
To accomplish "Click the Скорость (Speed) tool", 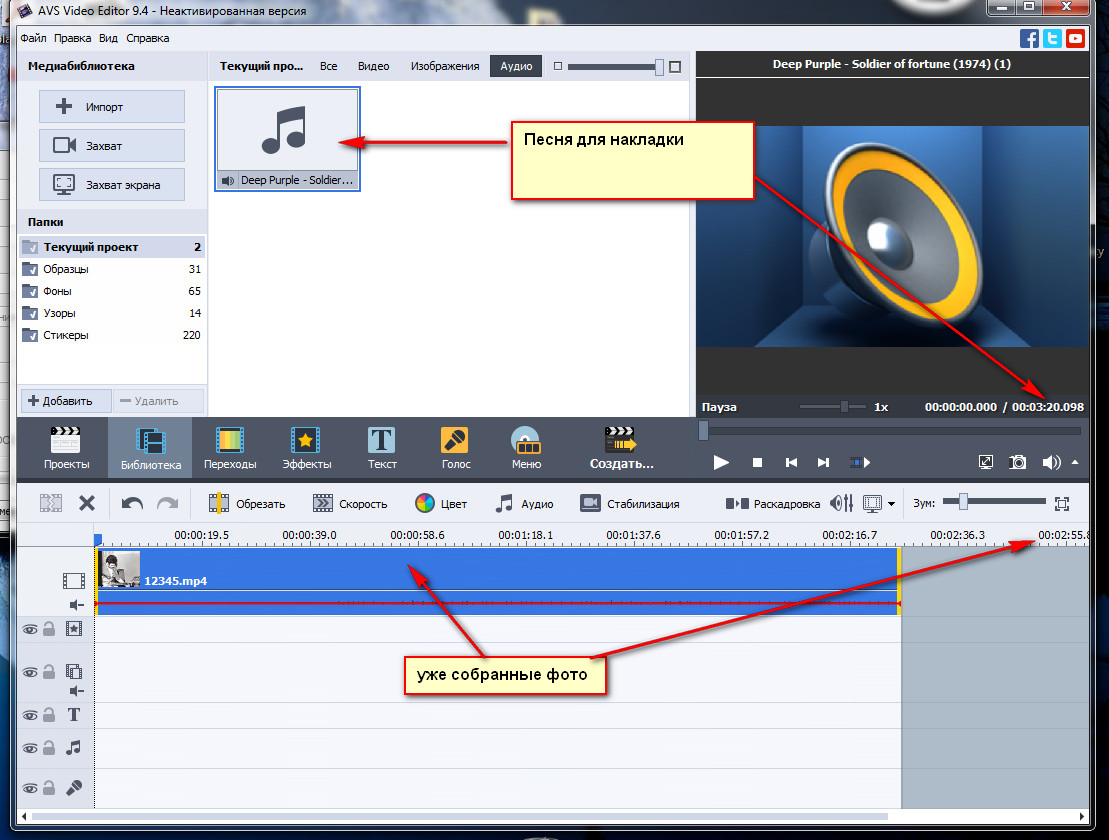I will click(x=350, y=504).
